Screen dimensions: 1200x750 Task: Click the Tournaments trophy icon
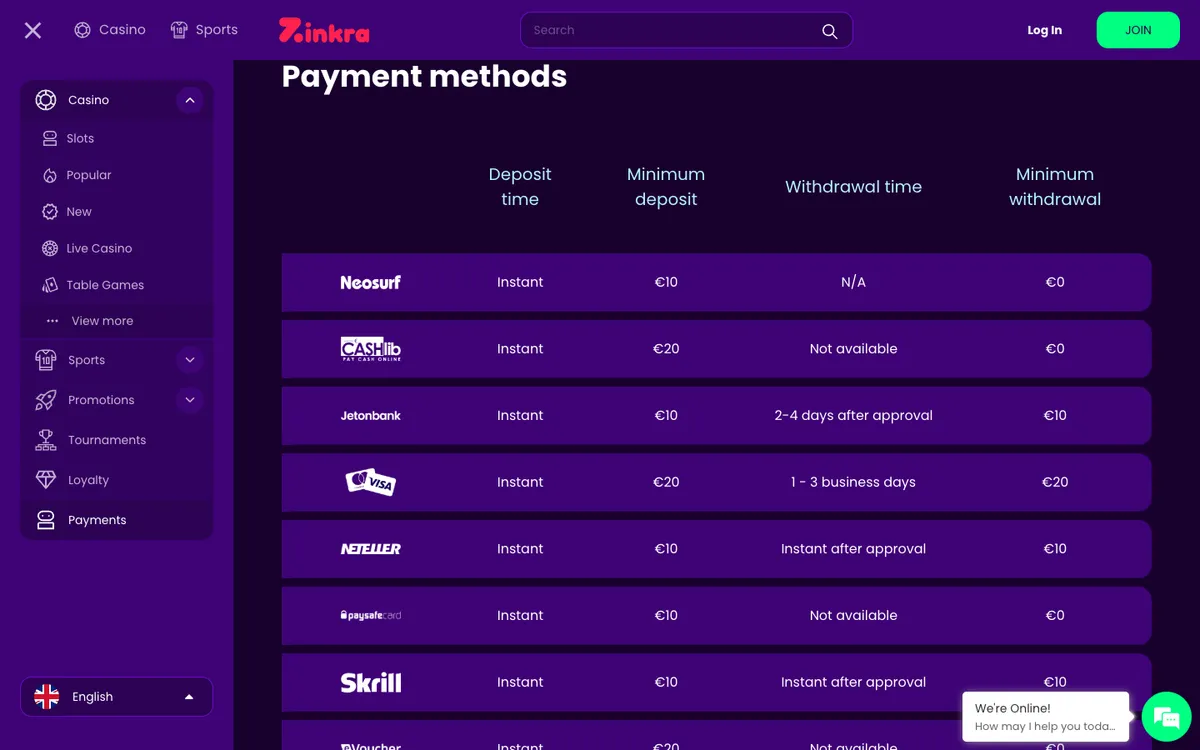tap(46, 440)
